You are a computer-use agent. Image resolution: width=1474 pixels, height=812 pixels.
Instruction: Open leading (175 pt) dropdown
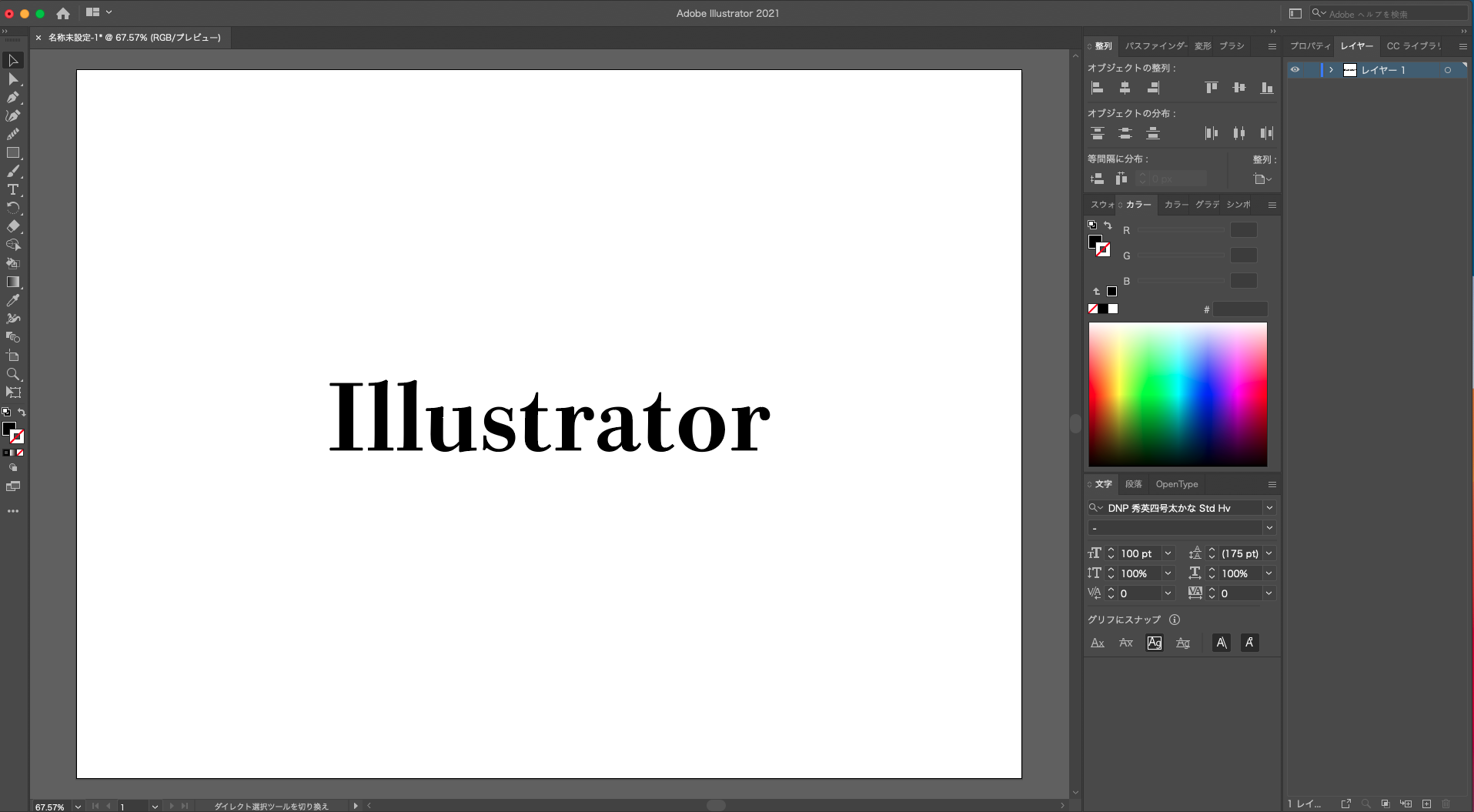[1269, 553]
